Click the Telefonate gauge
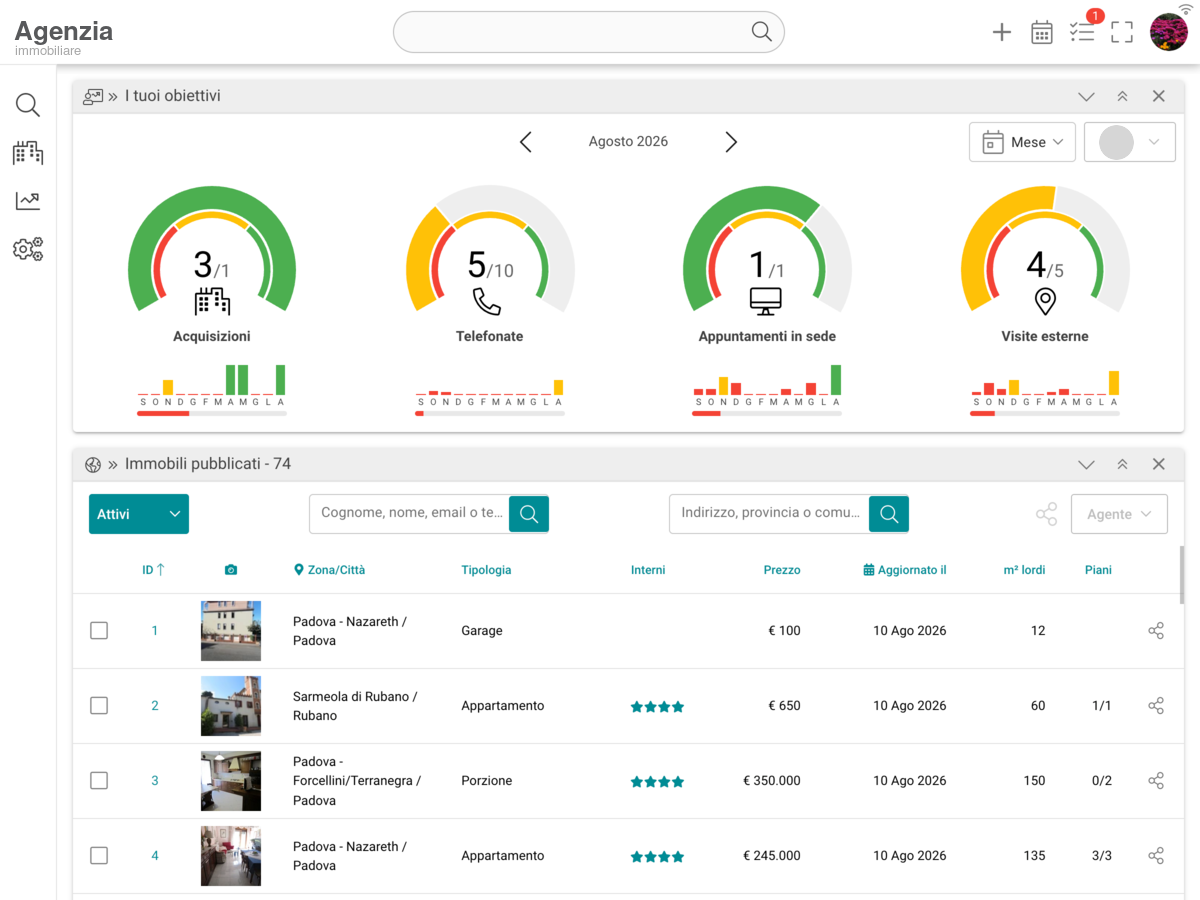The width and height of the screenshot is (1200, 900). [490, 250]
